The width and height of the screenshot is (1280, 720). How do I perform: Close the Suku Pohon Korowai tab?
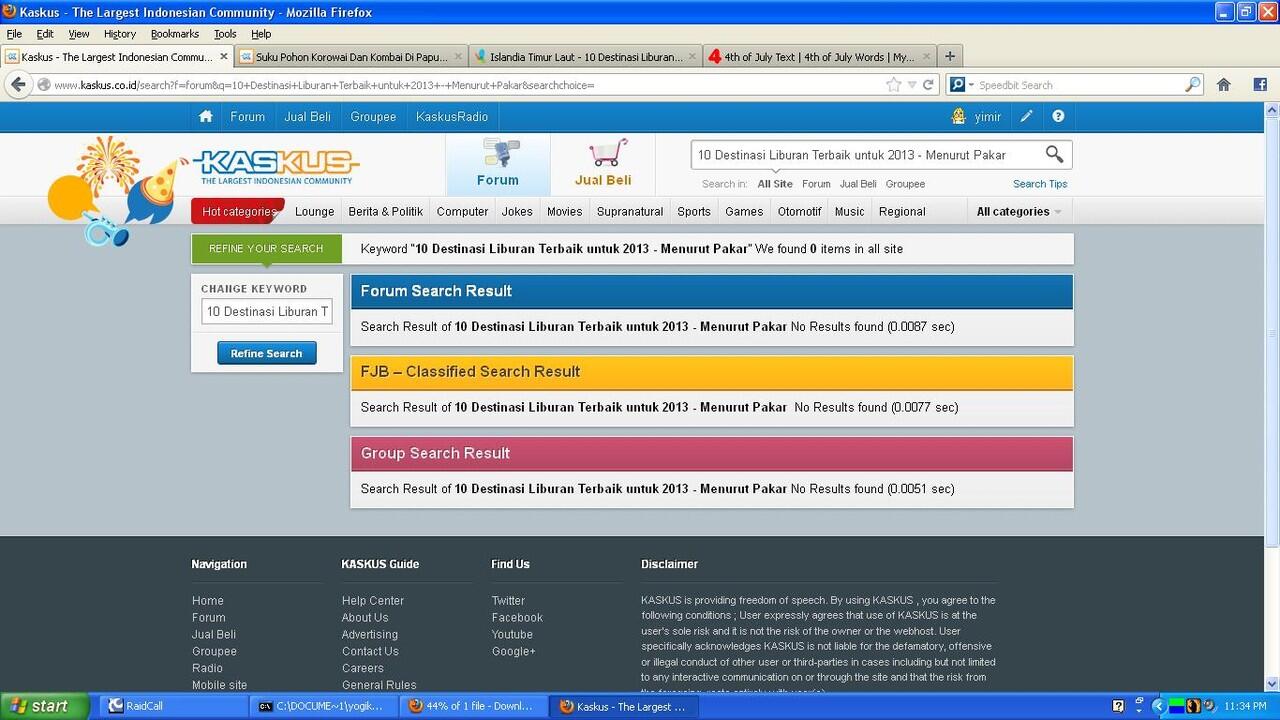(x=459, y=57)
